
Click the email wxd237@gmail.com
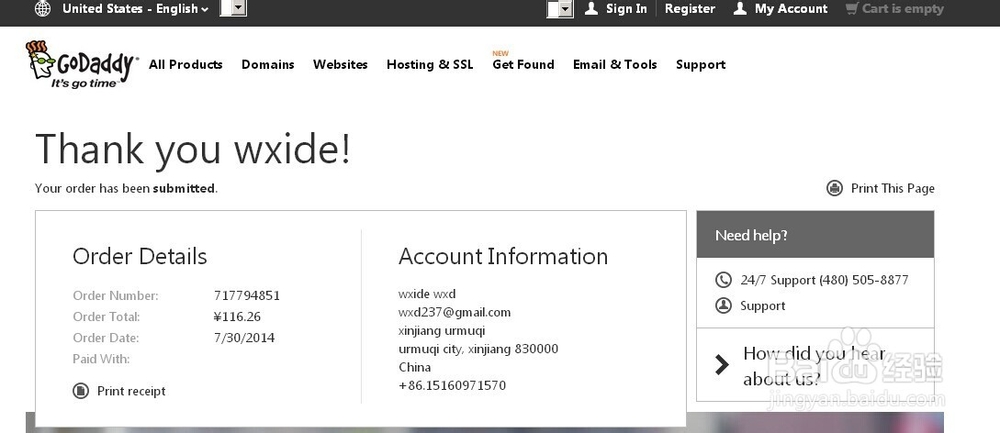pyautogui.click(x=455, y=312)
